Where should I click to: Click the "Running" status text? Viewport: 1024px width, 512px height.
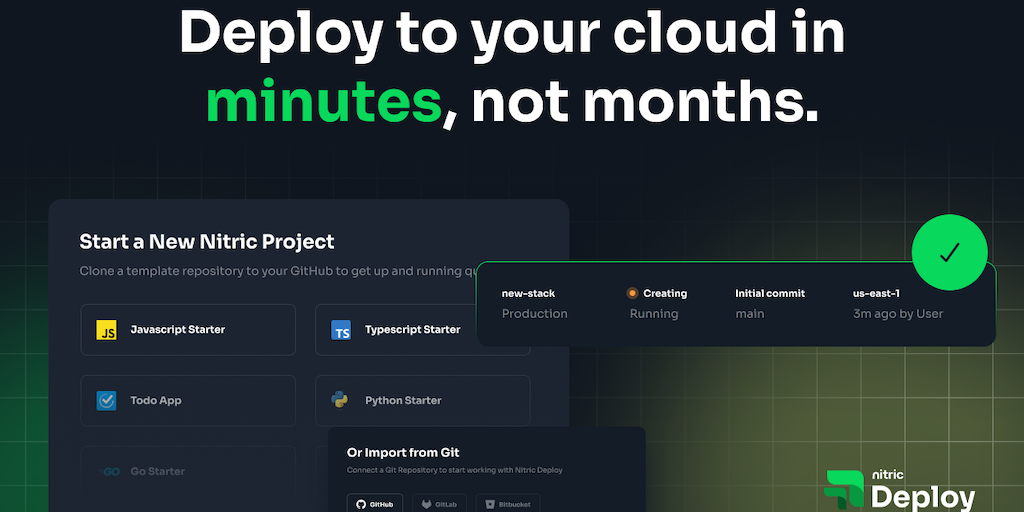pos(654,314)
